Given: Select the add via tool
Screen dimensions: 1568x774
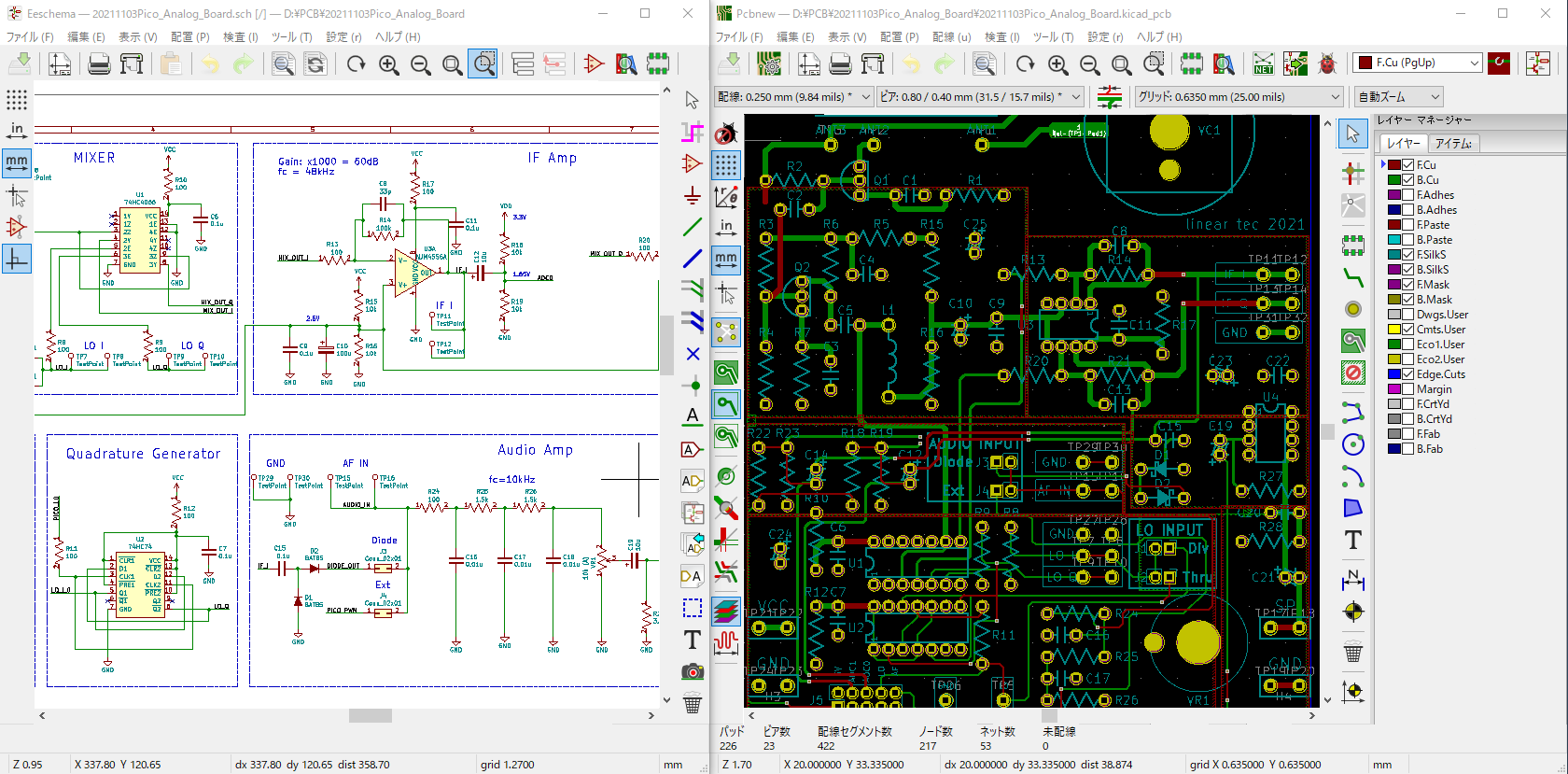Looking at the screenshot, I should [x=1352, y=309].
